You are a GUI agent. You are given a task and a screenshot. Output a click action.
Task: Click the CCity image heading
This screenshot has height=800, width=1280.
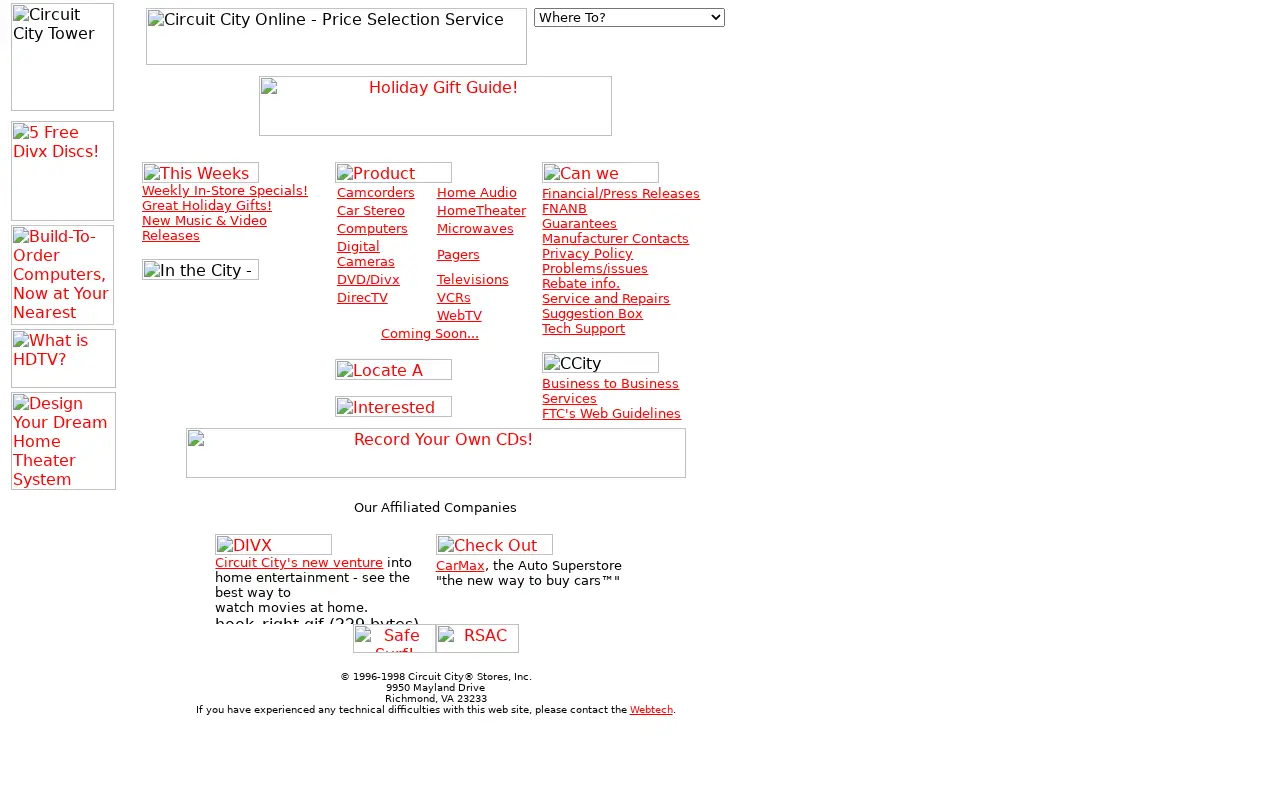point(600,363)
